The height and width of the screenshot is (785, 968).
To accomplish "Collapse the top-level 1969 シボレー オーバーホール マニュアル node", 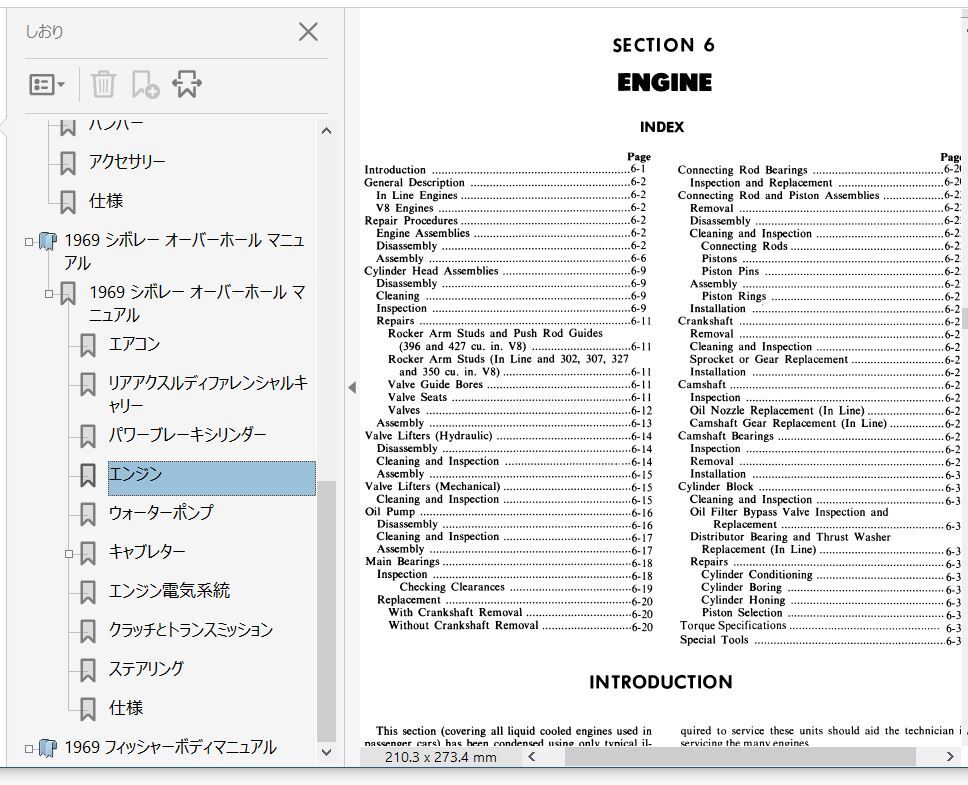I will click(x=29, y=242).
